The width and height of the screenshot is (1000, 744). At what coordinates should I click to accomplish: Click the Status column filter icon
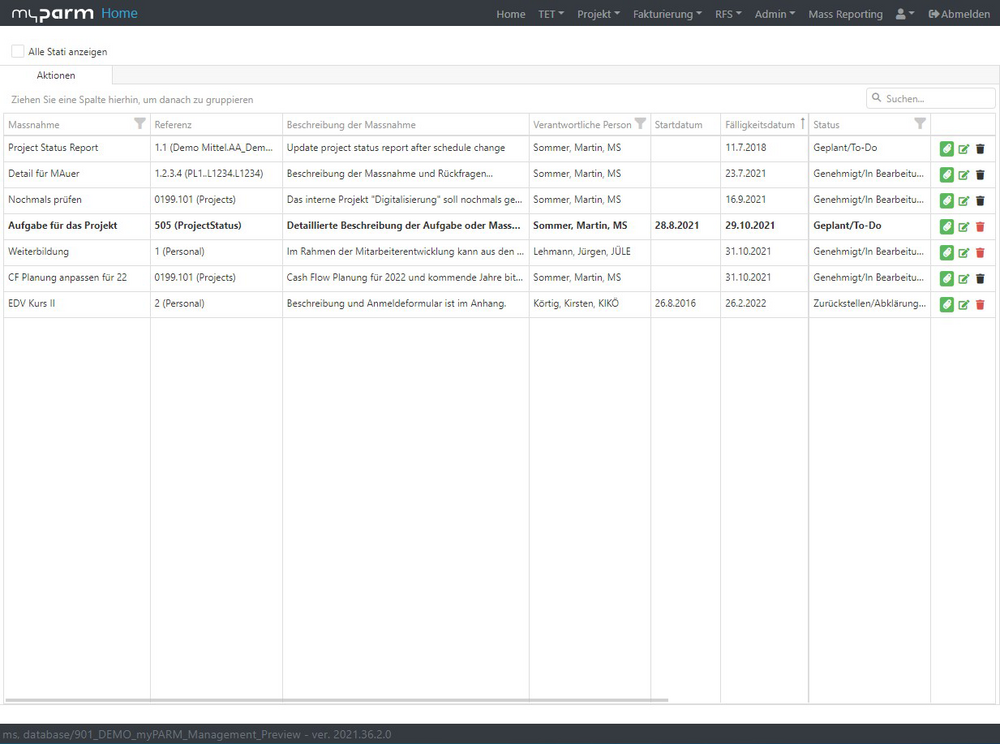pyautogui.click(x=920, y=124)
